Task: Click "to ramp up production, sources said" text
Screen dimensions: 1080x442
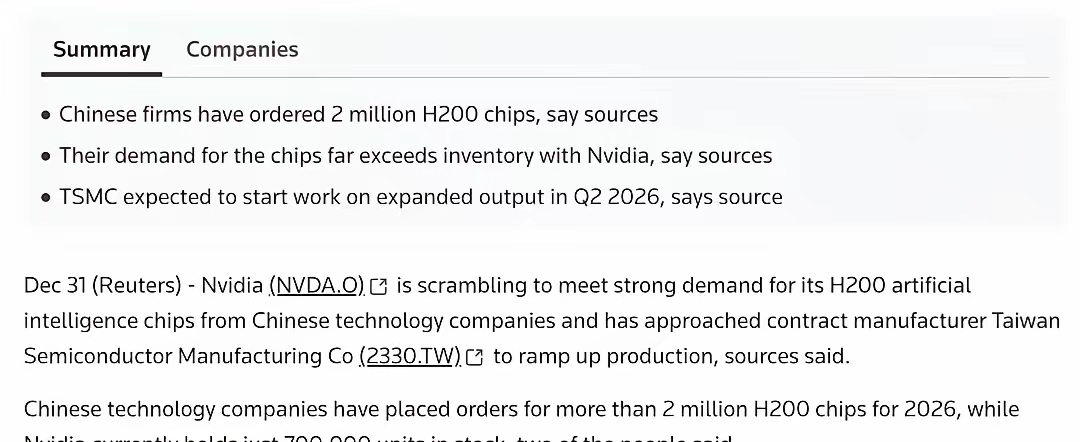Action: [670, 356]
